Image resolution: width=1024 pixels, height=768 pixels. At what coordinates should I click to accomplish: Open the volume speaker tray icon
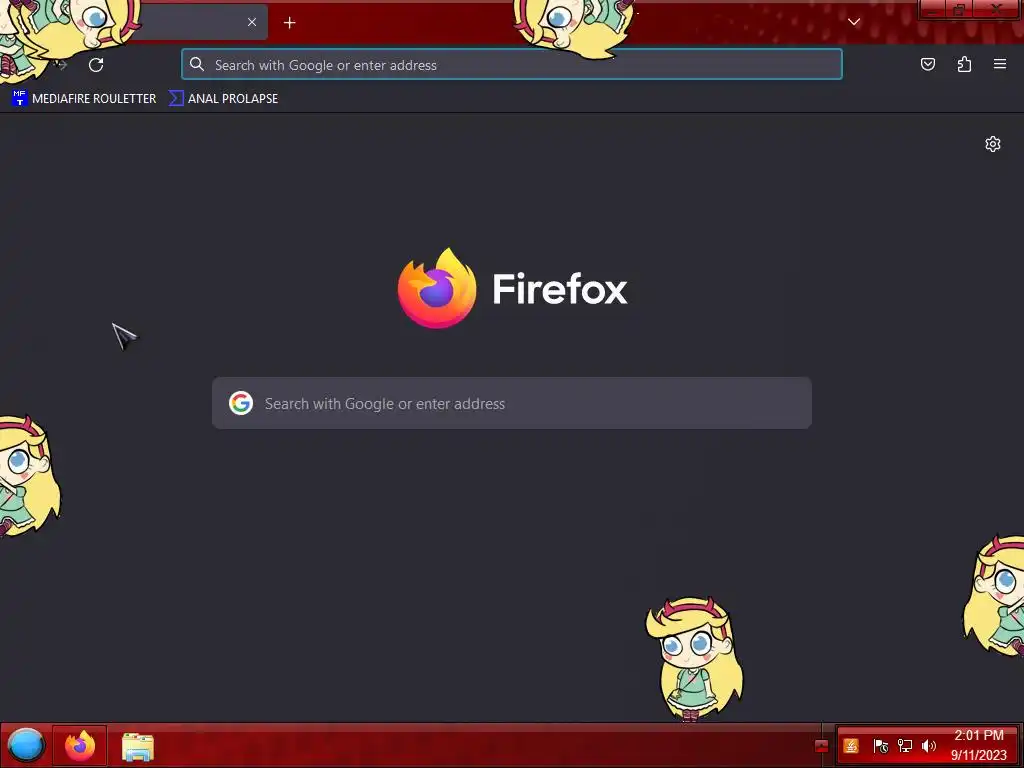[x=929, y=745]
